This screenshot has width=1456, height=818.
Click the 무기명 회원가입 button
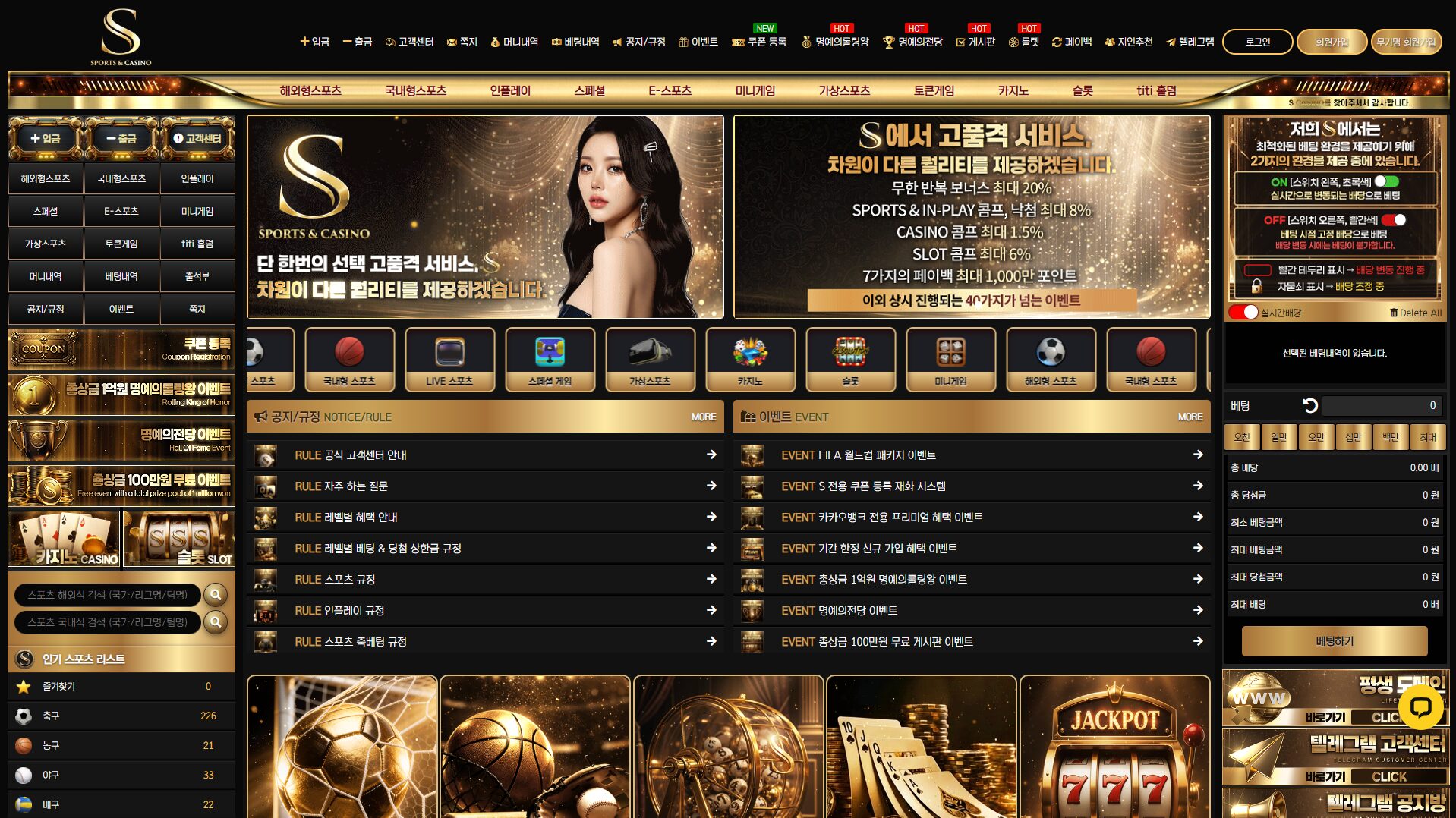(x=1407, y=42)
